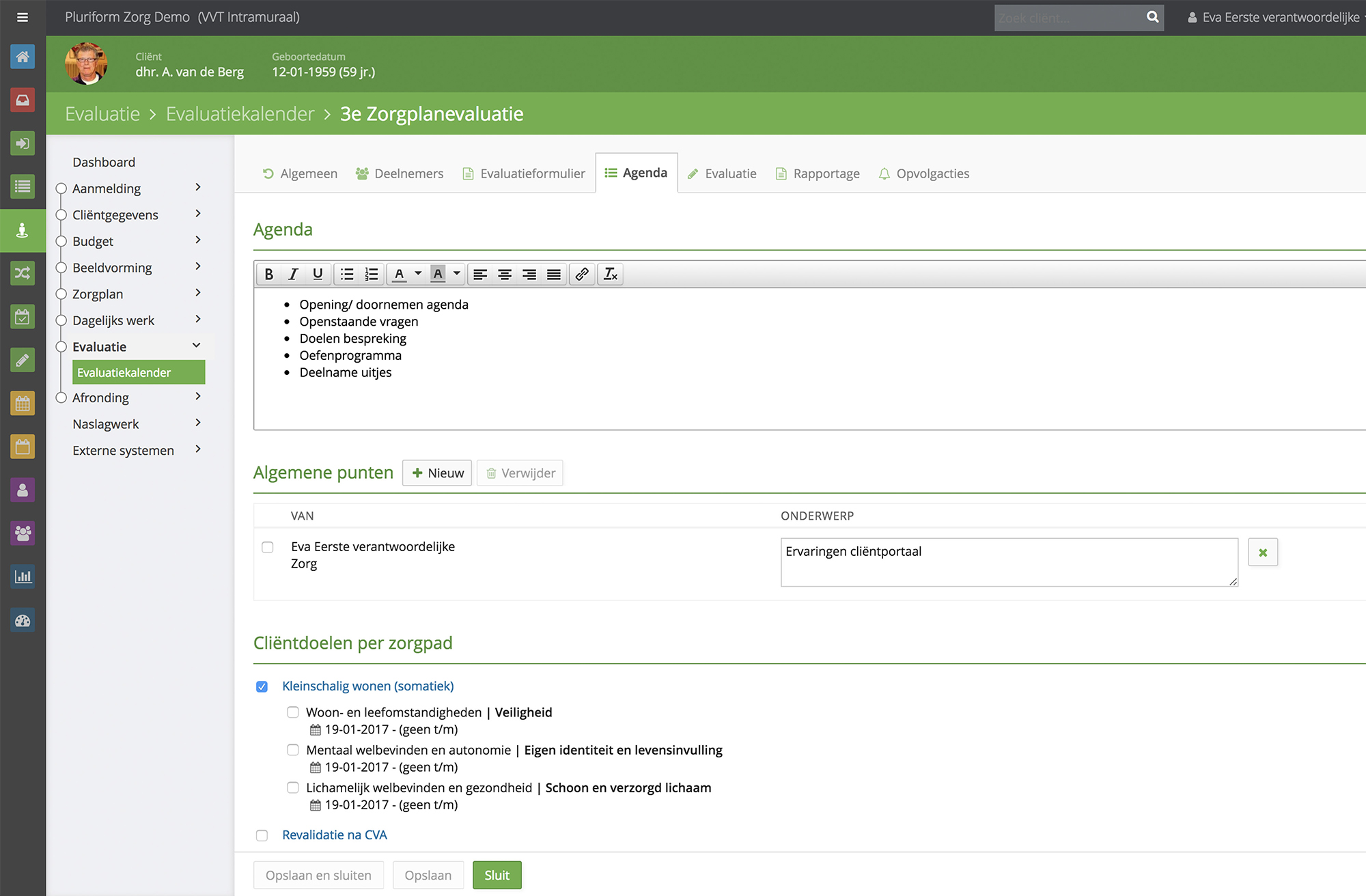Toggle bold formatting in agenda editor

(x=269, y=275)
